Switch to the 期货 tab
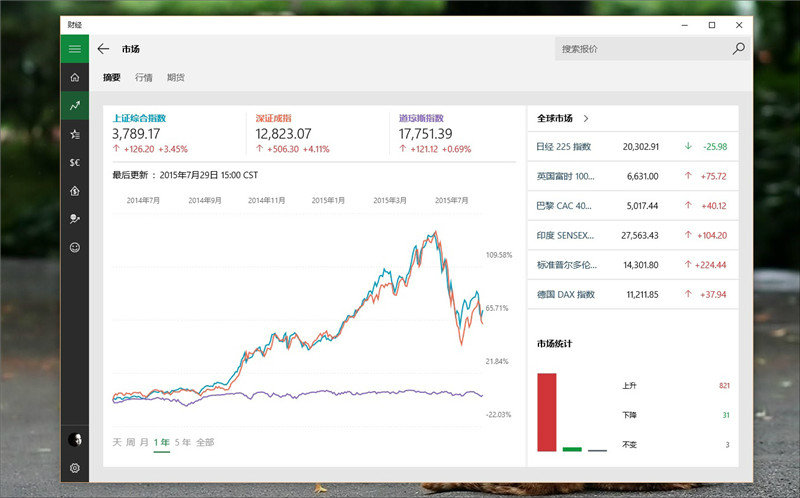The height and width of the screenshot is (498, 800). click(x=176, y=77)
